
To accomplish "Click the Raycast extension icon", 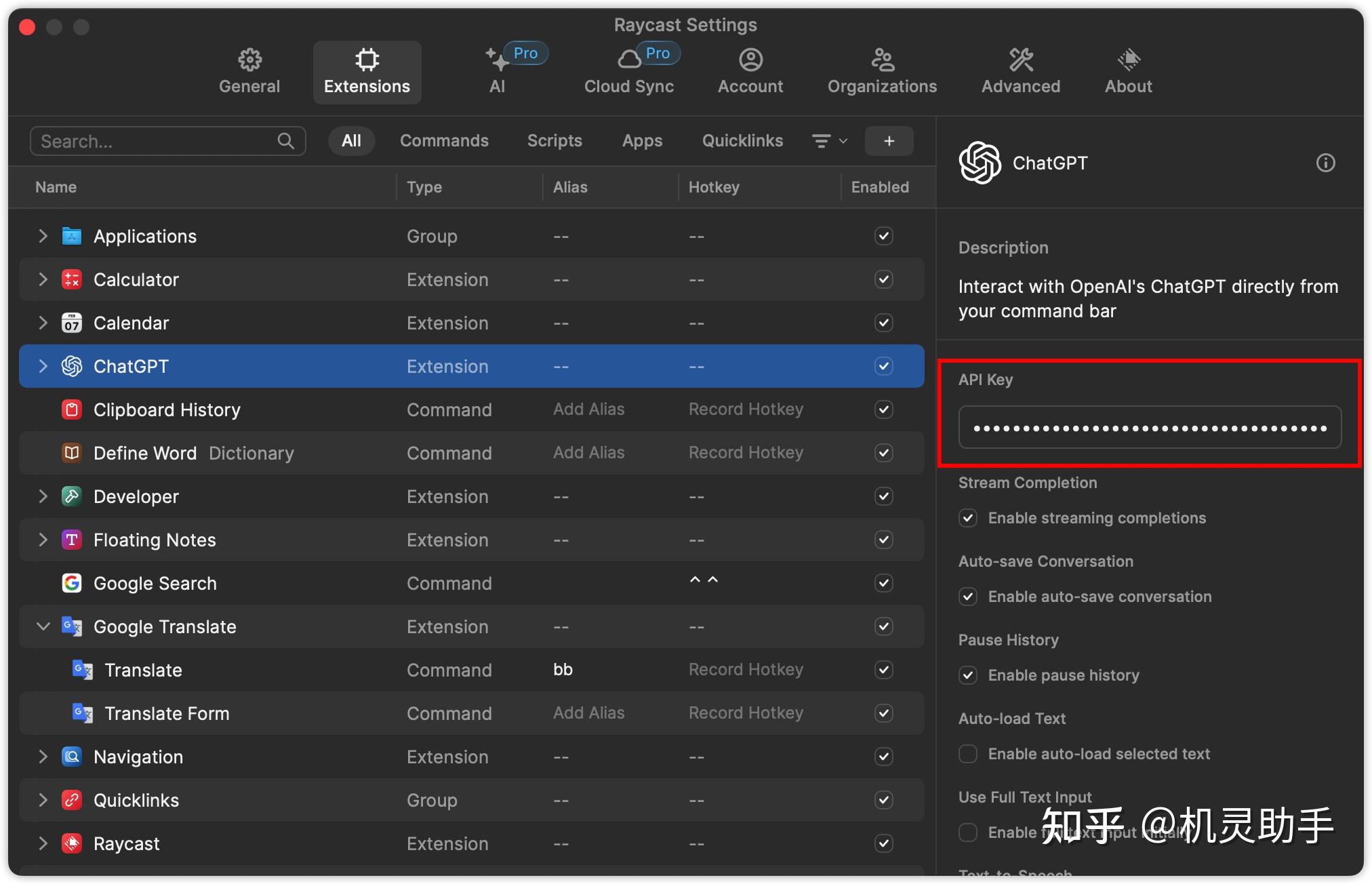I will coord(72,843).
